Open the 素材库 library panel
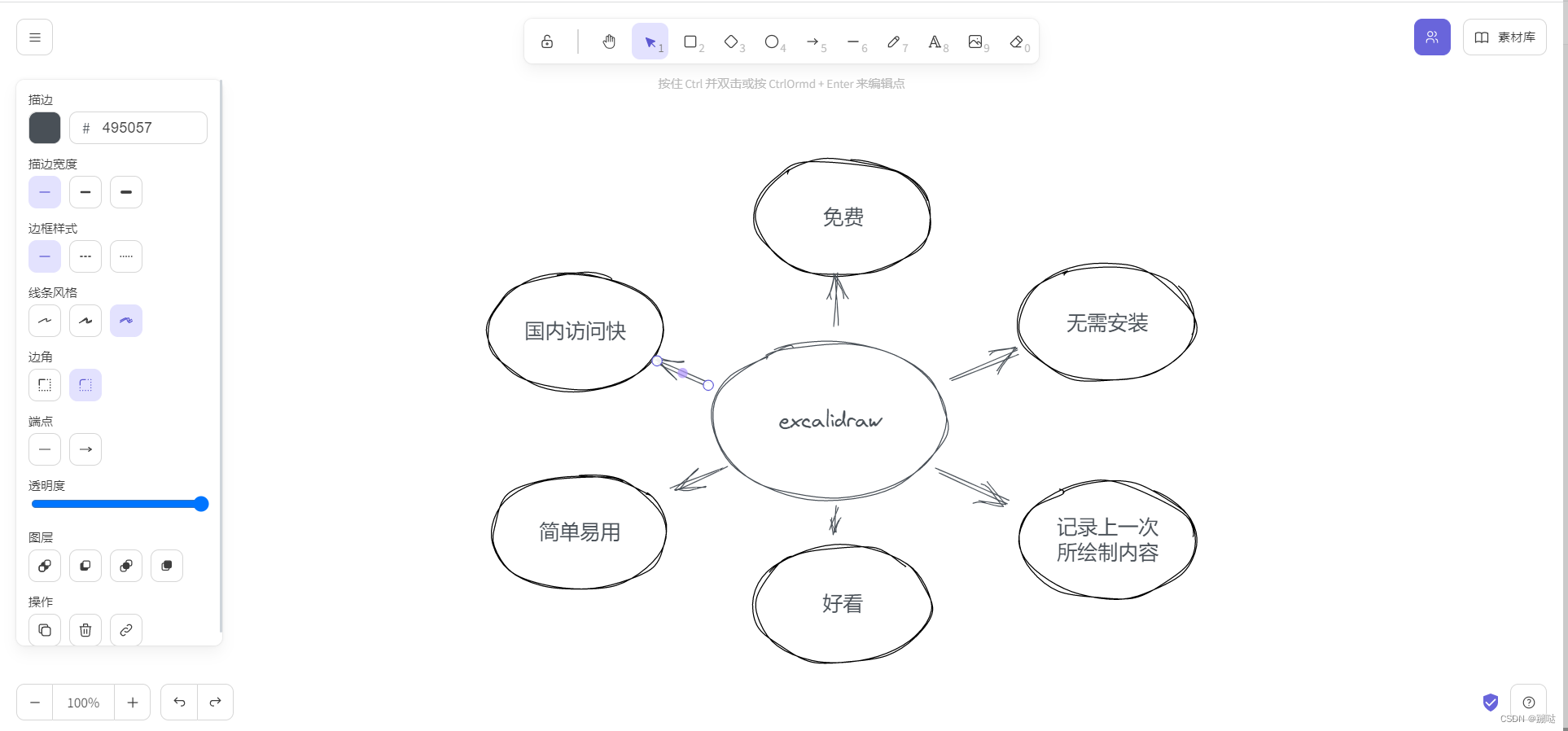Viewport: 1568px width, 731px height. tap(1504, 37)
